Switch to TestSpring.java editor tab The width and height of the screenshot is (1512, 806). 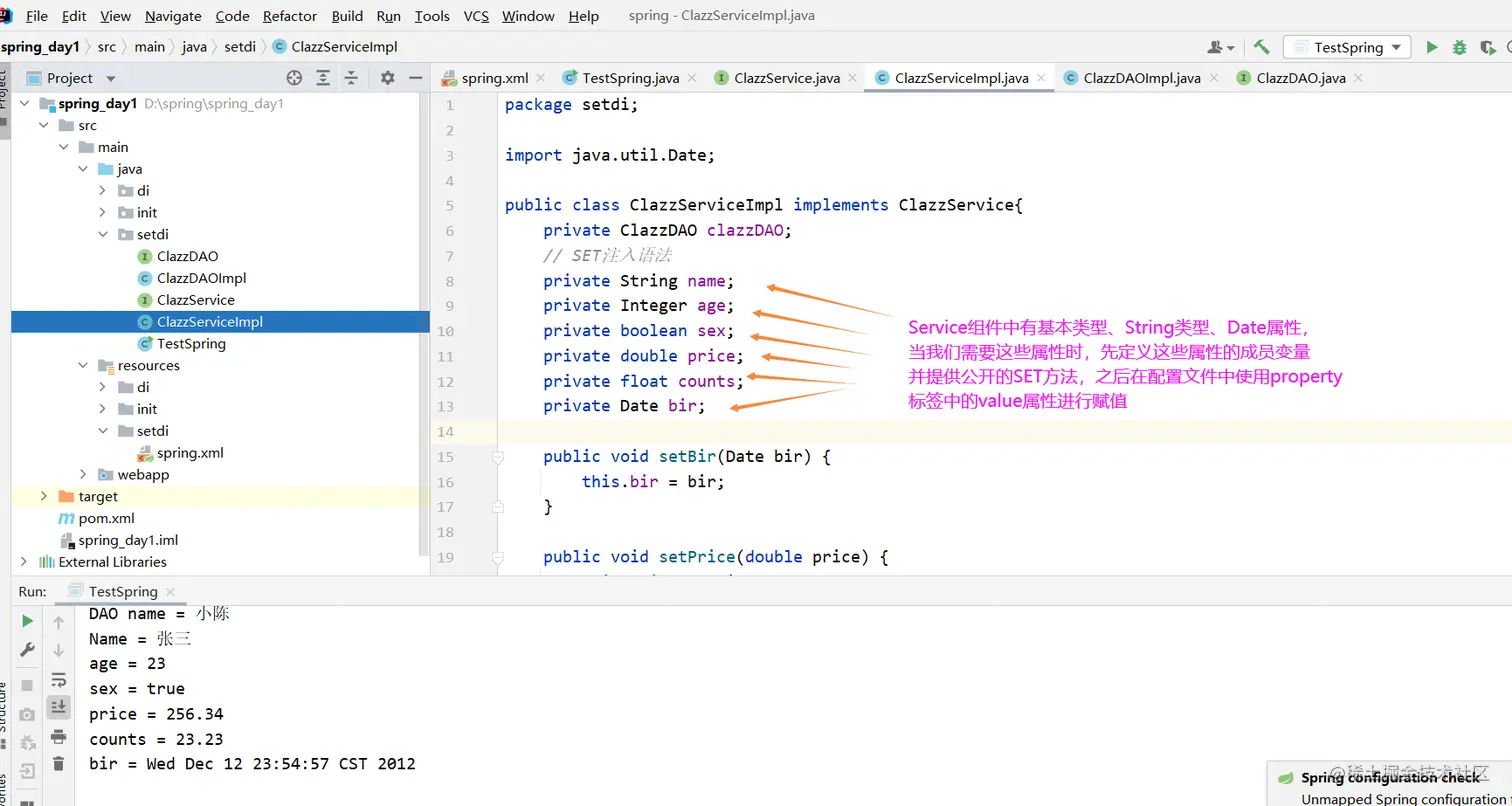click(x=630, y=78)
